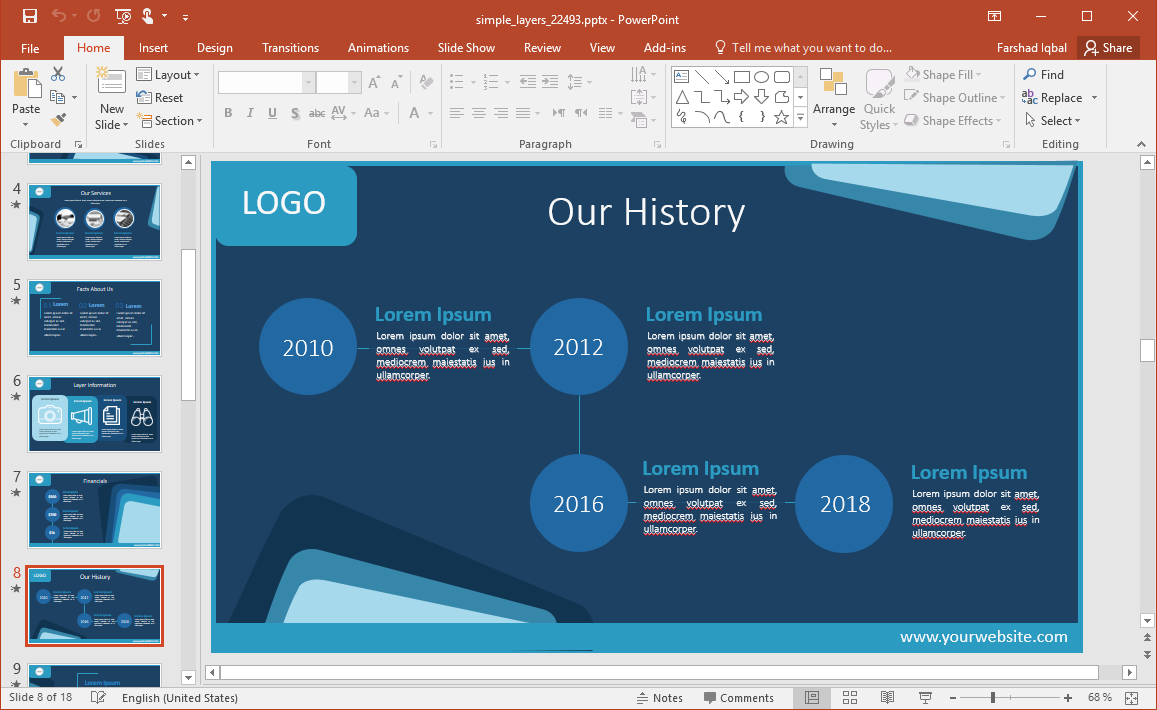Screen dimensions: 1157x710
Task: Select slide 6 Layer Information thumbnail
Action: [94, 415]
